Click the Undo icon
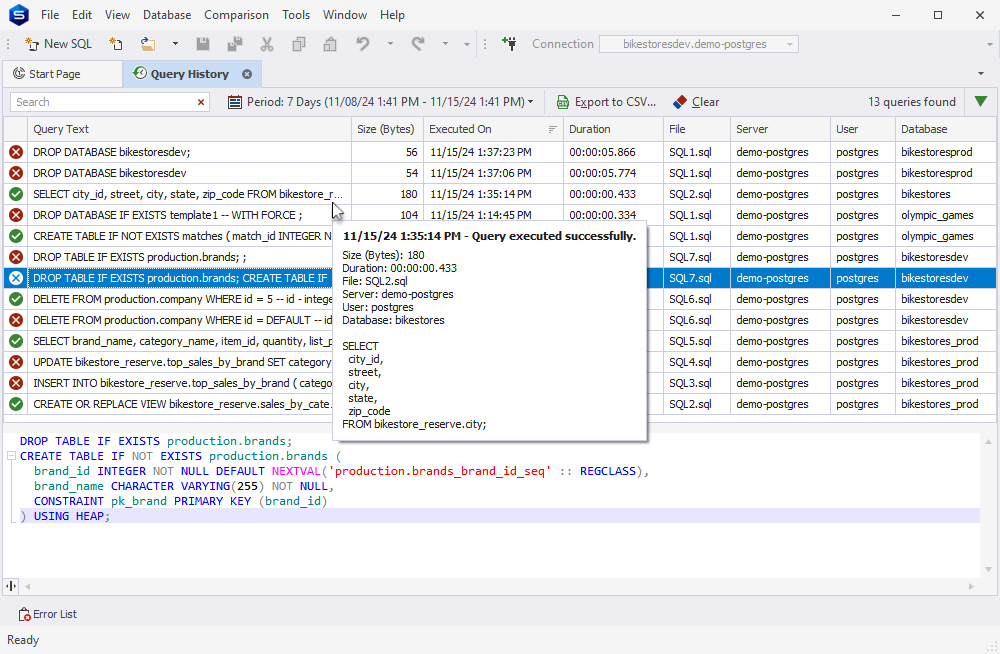Viewport: 1000px width, 654px height. tap(362, 44)
